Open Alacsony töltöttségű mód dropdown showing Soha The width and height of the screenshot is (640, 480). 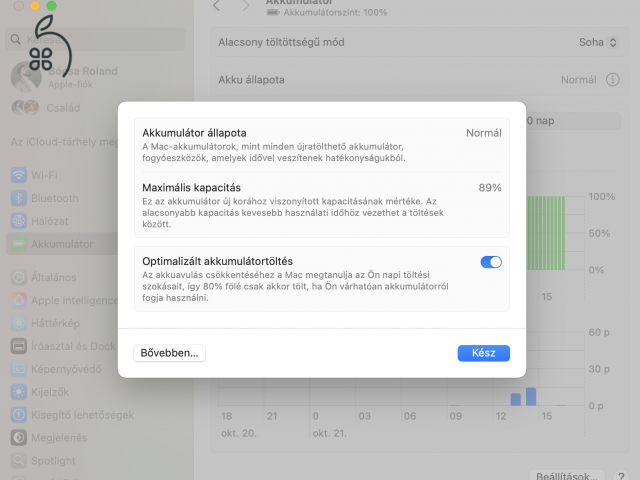pyautogui.click(x=598, y=42)
